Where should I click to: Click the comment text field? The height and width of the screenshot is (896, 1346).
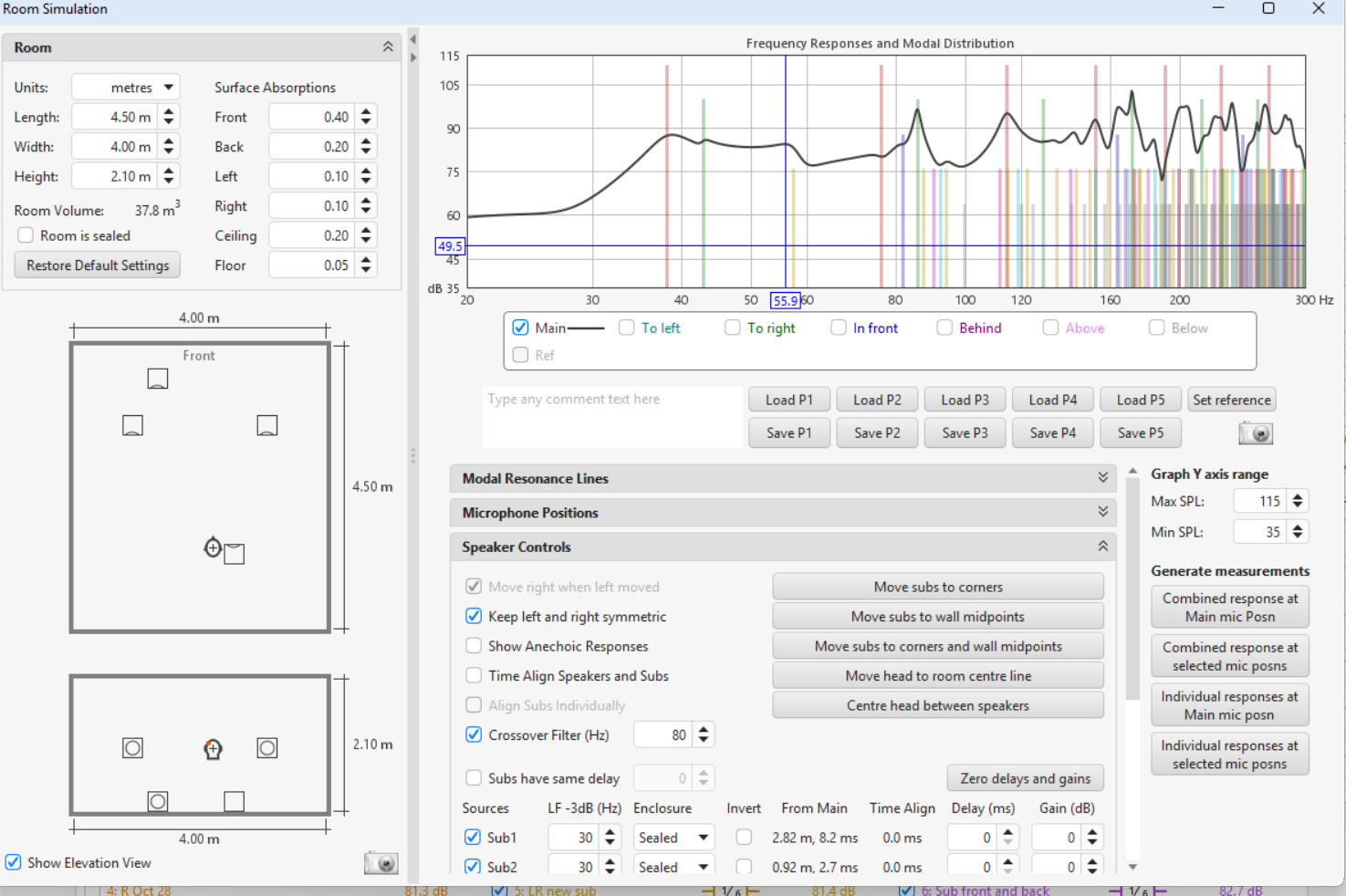[x=612, y=418]
